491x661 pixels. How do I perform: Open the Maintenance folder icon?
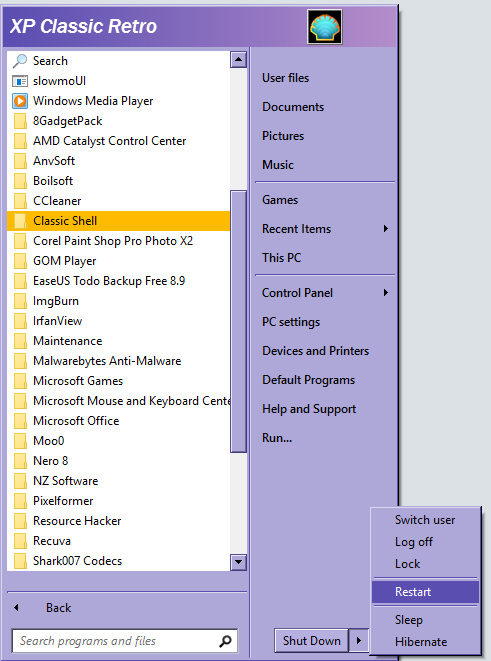20,341
